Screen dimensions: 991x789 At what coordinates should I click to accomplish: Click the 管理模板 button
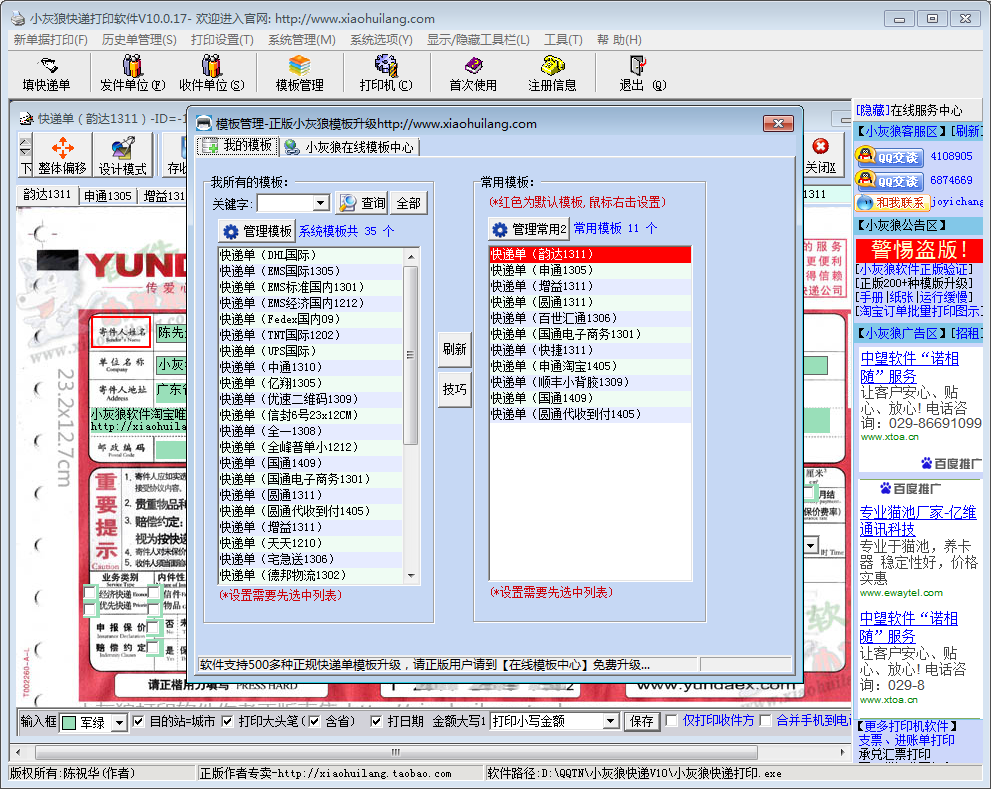(x=258, y=230)
